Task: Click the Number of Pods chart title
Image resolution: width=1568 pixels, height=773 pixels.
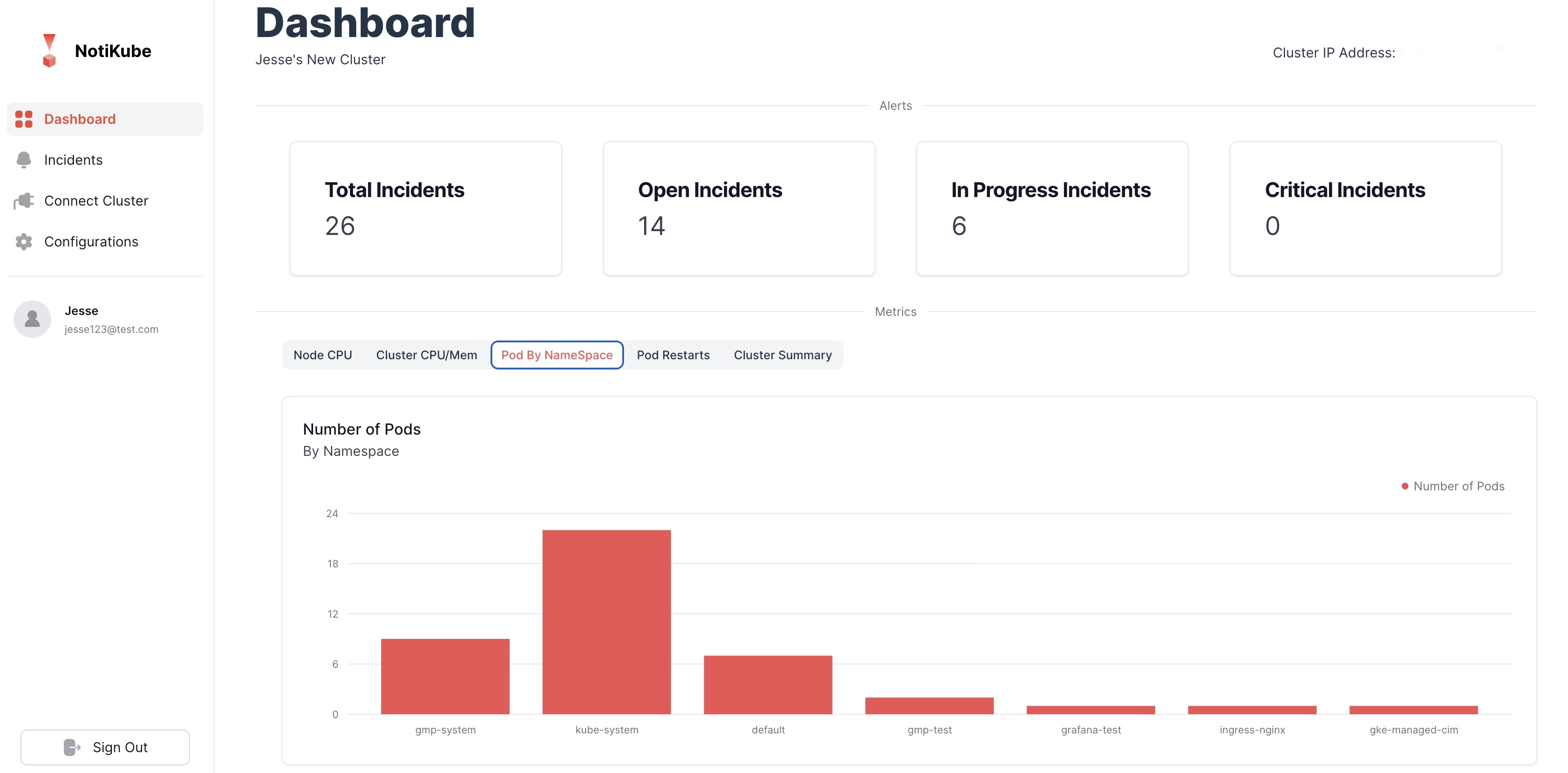Action: pos(362,429)
